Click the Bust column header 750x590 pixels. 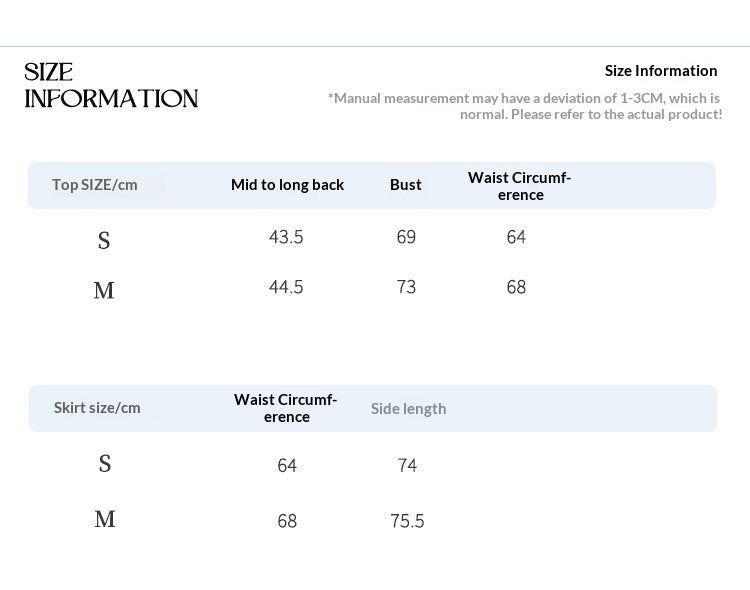406,185
